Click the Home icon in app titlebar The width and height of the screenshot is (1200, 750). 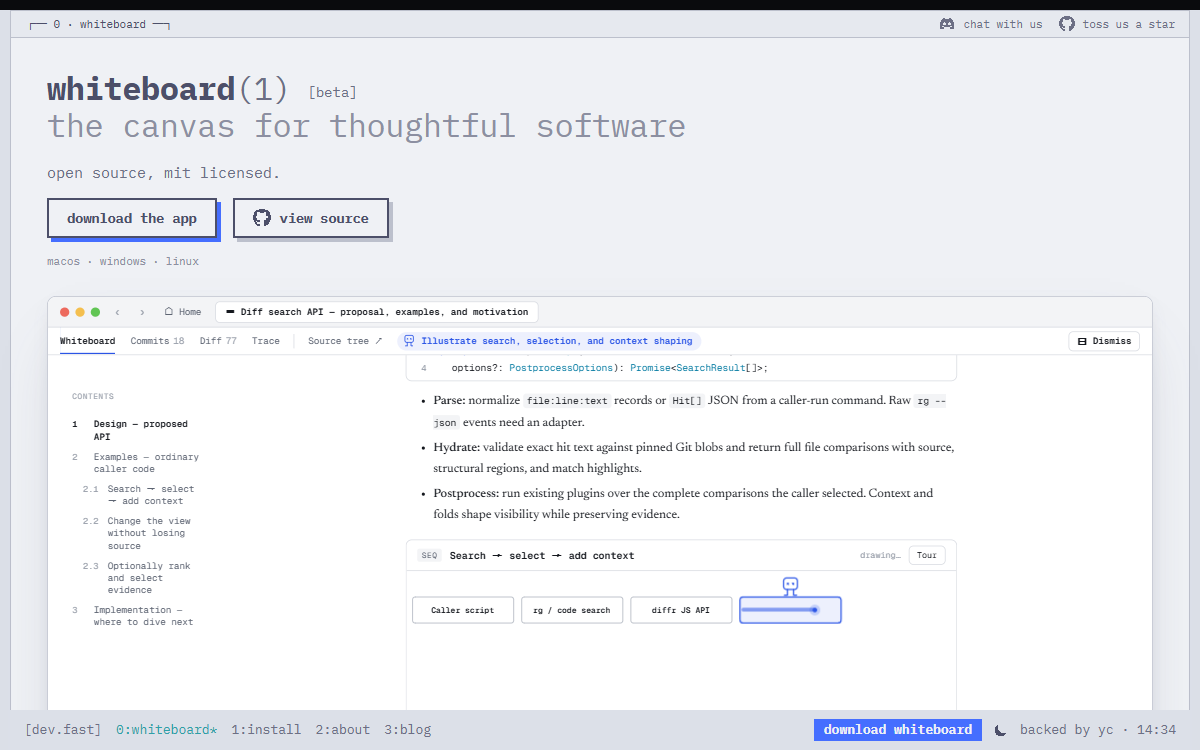[169, 312]
